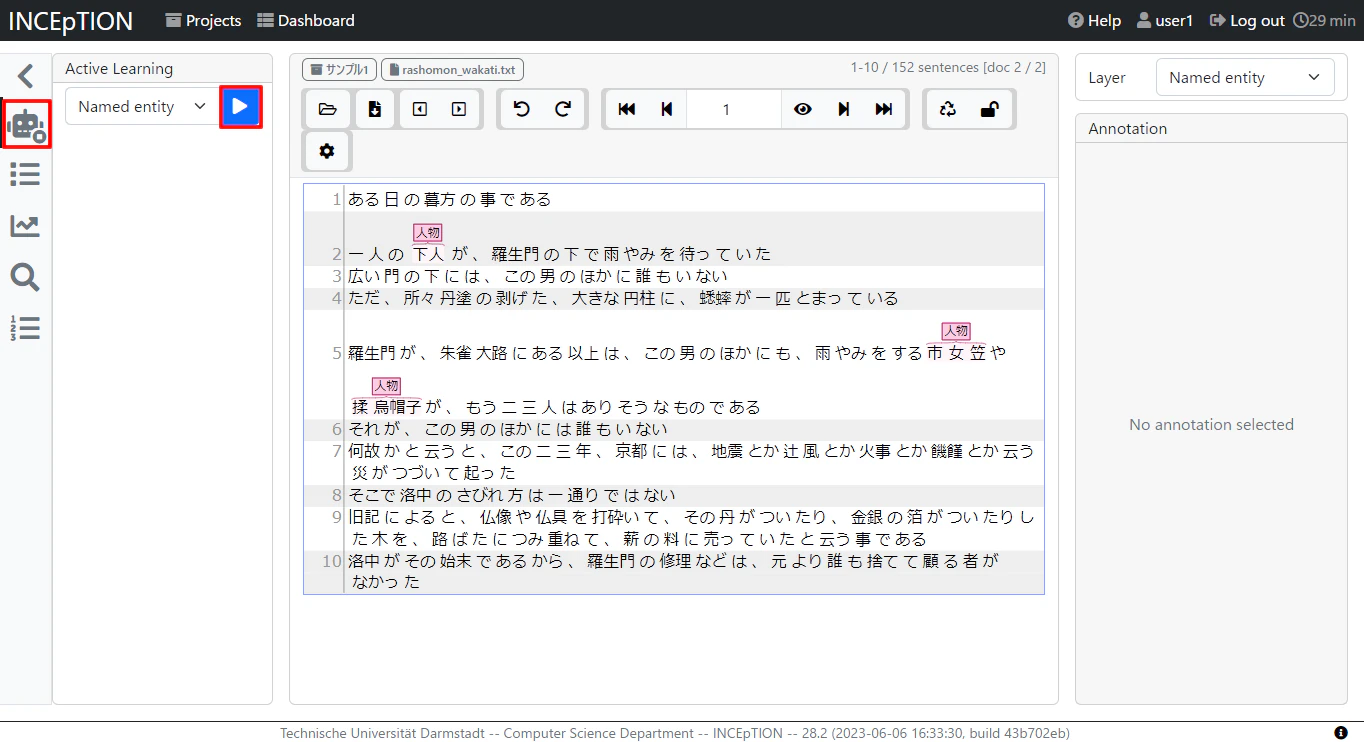1364x742 pixels.
Task: Click the lock icon to finish document
Action: click(990, 110)
